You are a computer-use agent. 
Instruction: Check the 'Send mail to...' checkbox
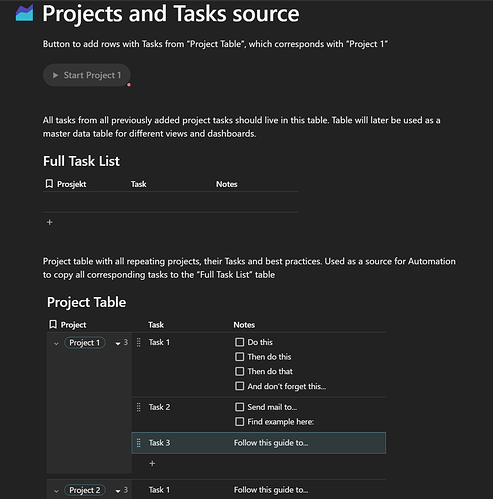239,407
